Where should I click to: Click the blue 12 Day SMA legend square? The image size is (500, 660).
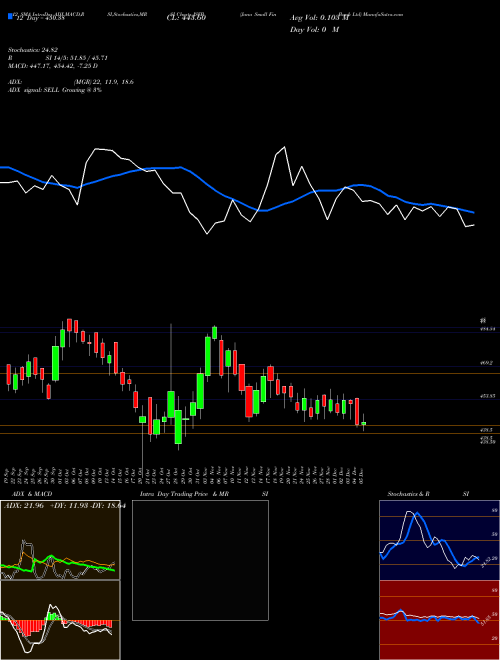(x=10, y=17)
